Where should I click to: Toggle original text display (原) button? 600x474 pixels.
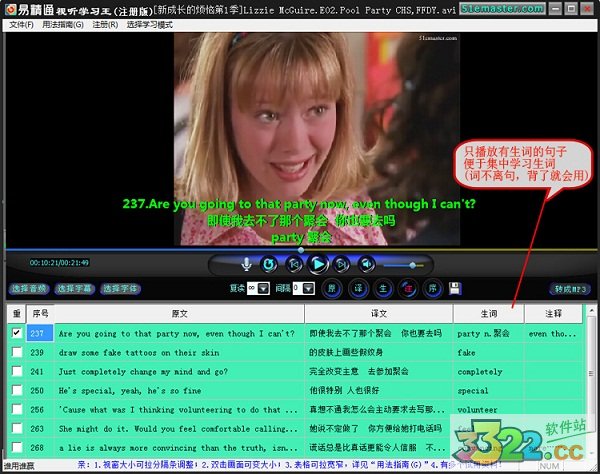coord(332,288)
